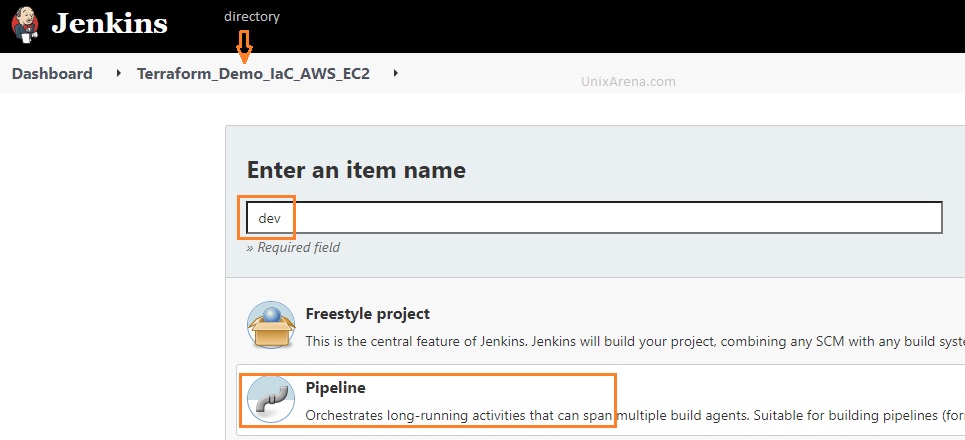965x440 pixels.
Task: Click the Freestyle project box icon
Action: pyautogui.click(x=271, y=325)
